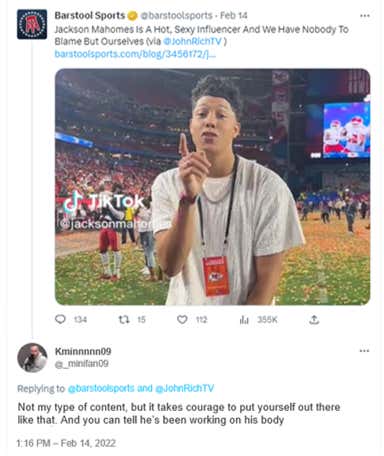
Task: Open @JohnRichTV in Replying to line
Action: (x=185, y=388)
